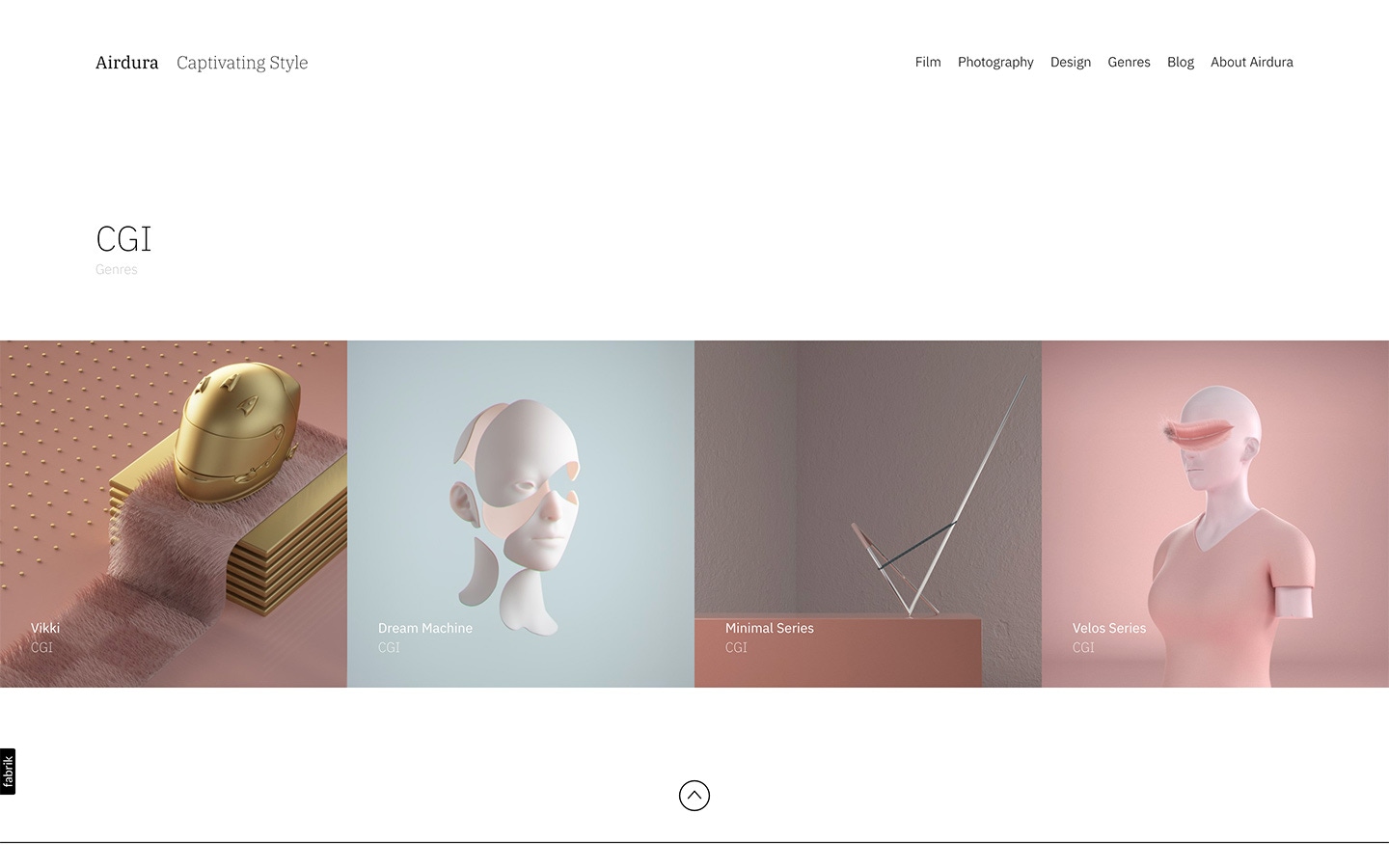The image size is (1389, 868).
Task: Click the Vikki project title text
Action: tap(45, 628)
